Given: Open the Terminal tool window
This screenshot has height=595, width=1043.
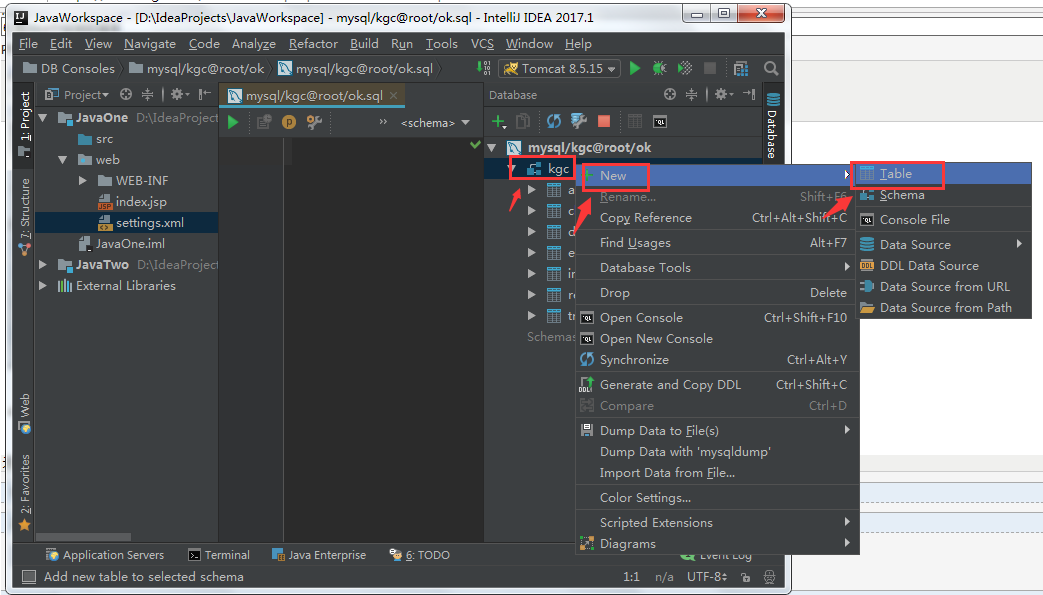Looking at the screenshot, I should [219, 555].
